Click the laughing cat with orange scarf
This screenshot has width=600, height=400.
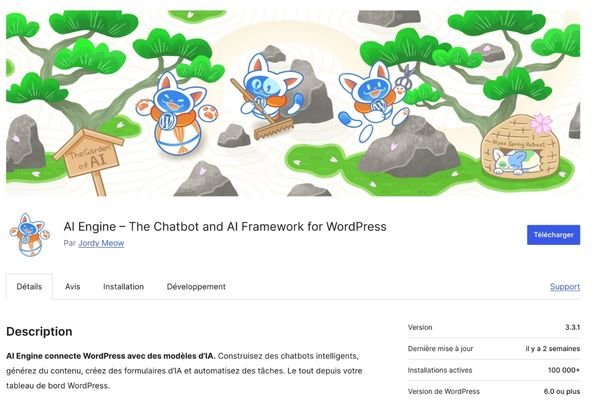(177, 112)
